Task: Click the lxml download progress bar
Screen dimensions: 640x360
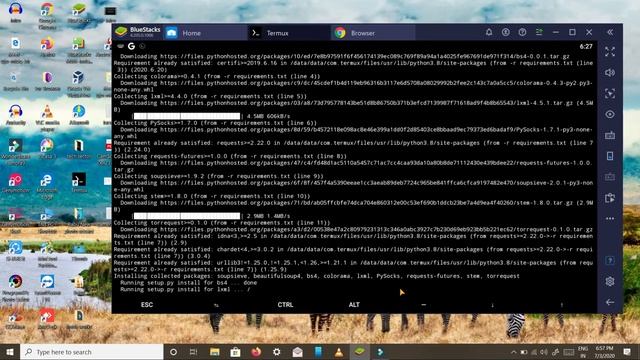Action: pos(187,116)
